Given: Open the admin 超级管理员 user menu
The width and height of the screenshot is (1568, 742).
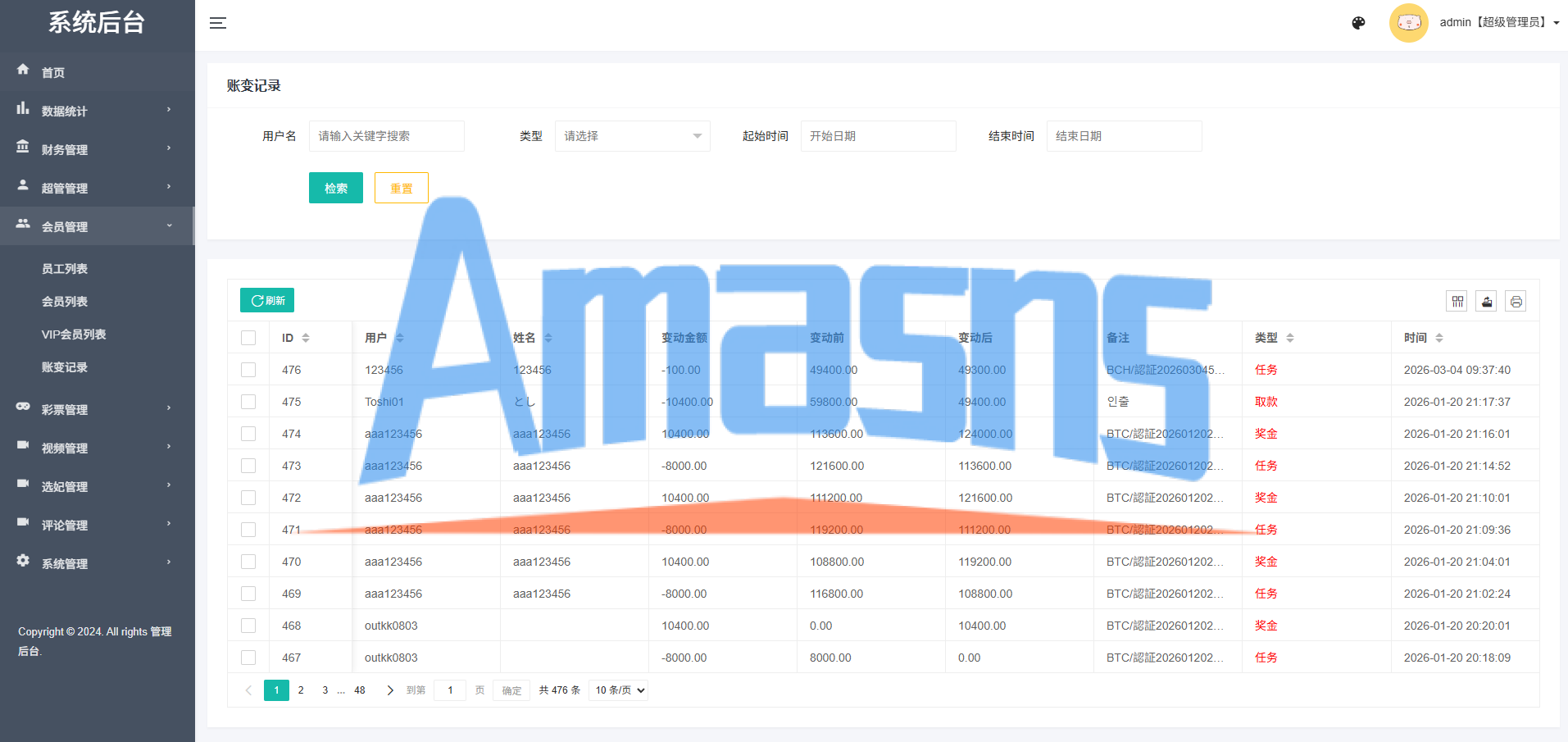Looking at the screenshot, I should click(x=1499, y=23).
